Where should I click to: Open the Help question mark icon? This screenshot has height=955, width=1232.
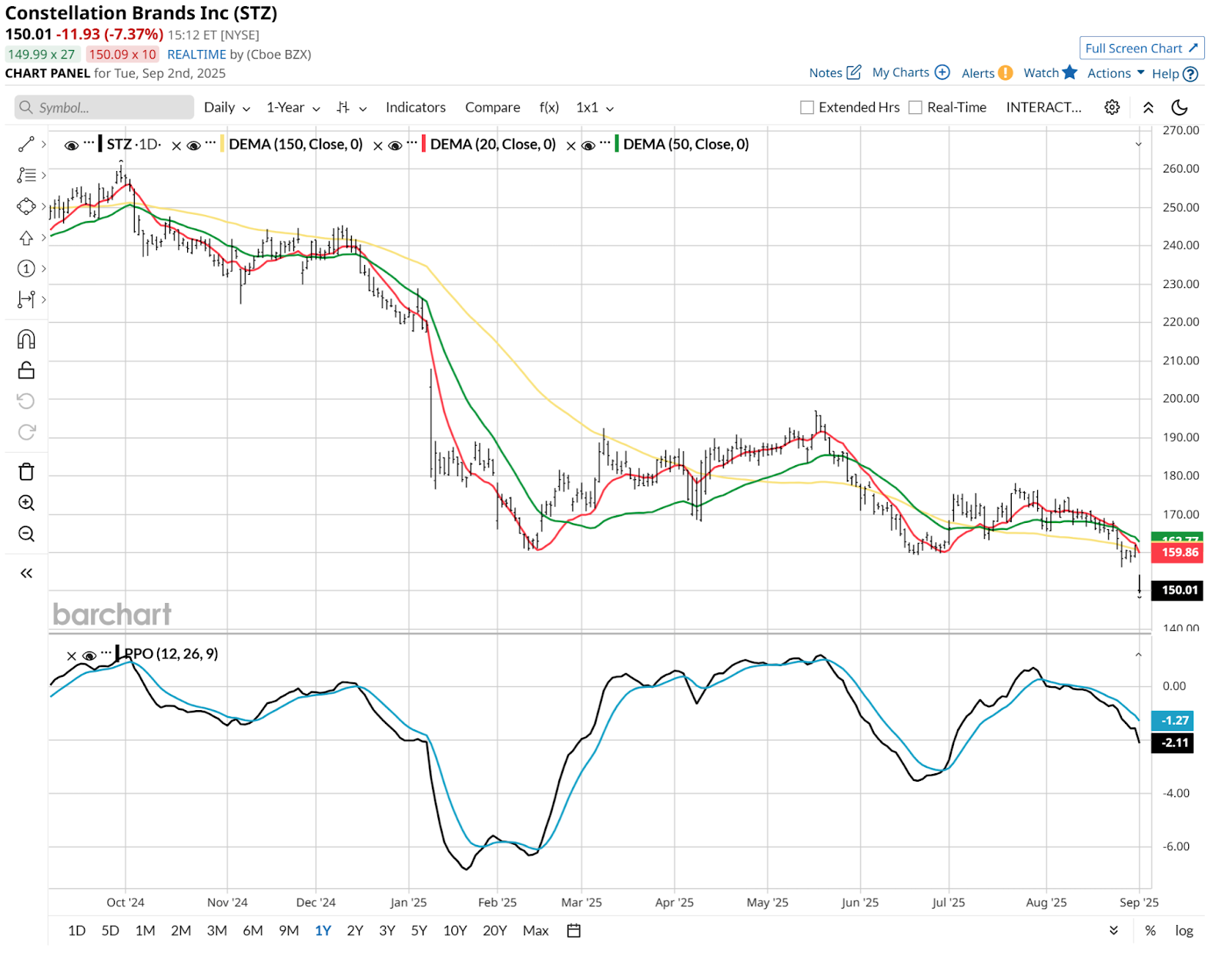click(1190, 74)
